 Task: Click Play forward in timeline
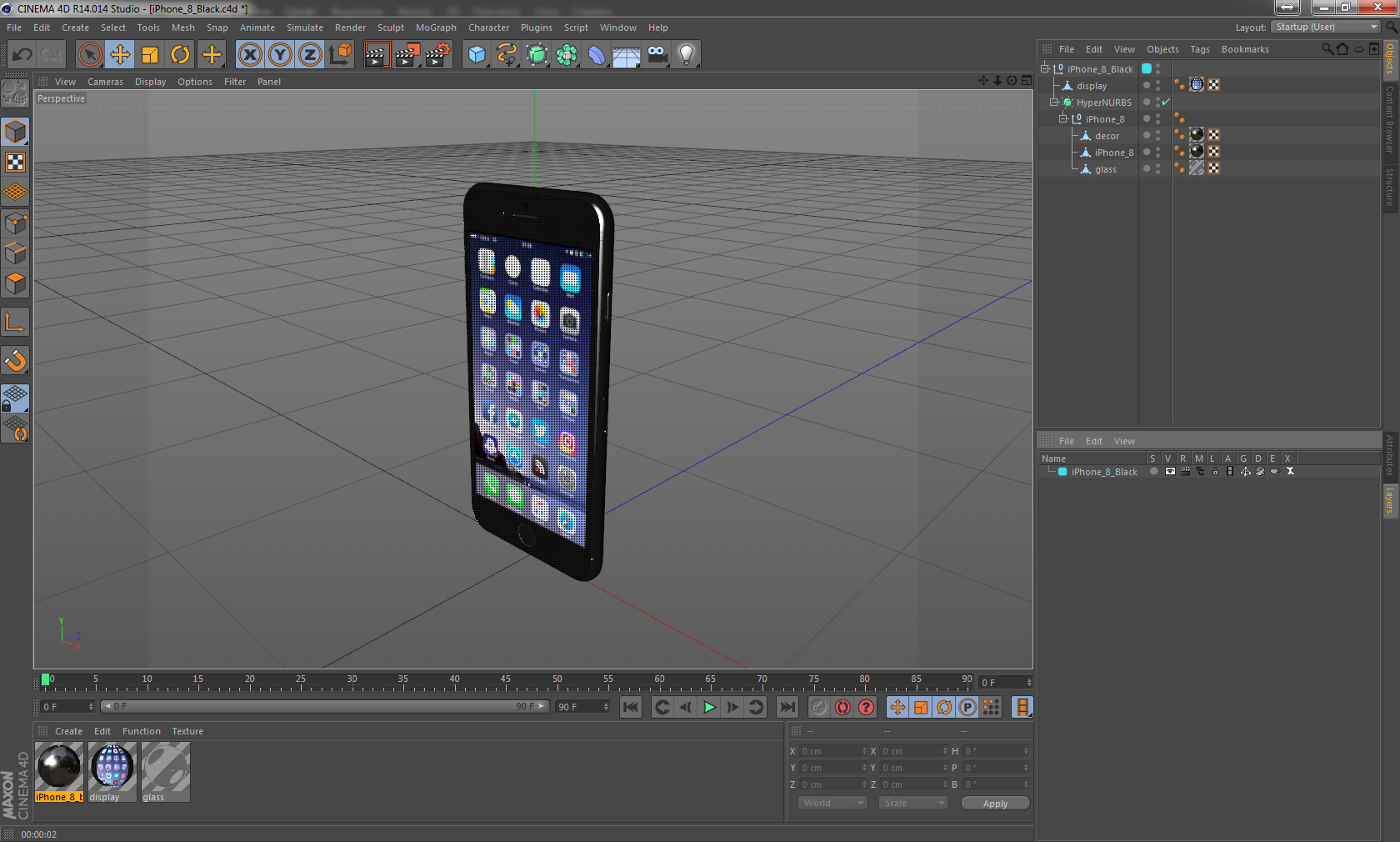709,707
